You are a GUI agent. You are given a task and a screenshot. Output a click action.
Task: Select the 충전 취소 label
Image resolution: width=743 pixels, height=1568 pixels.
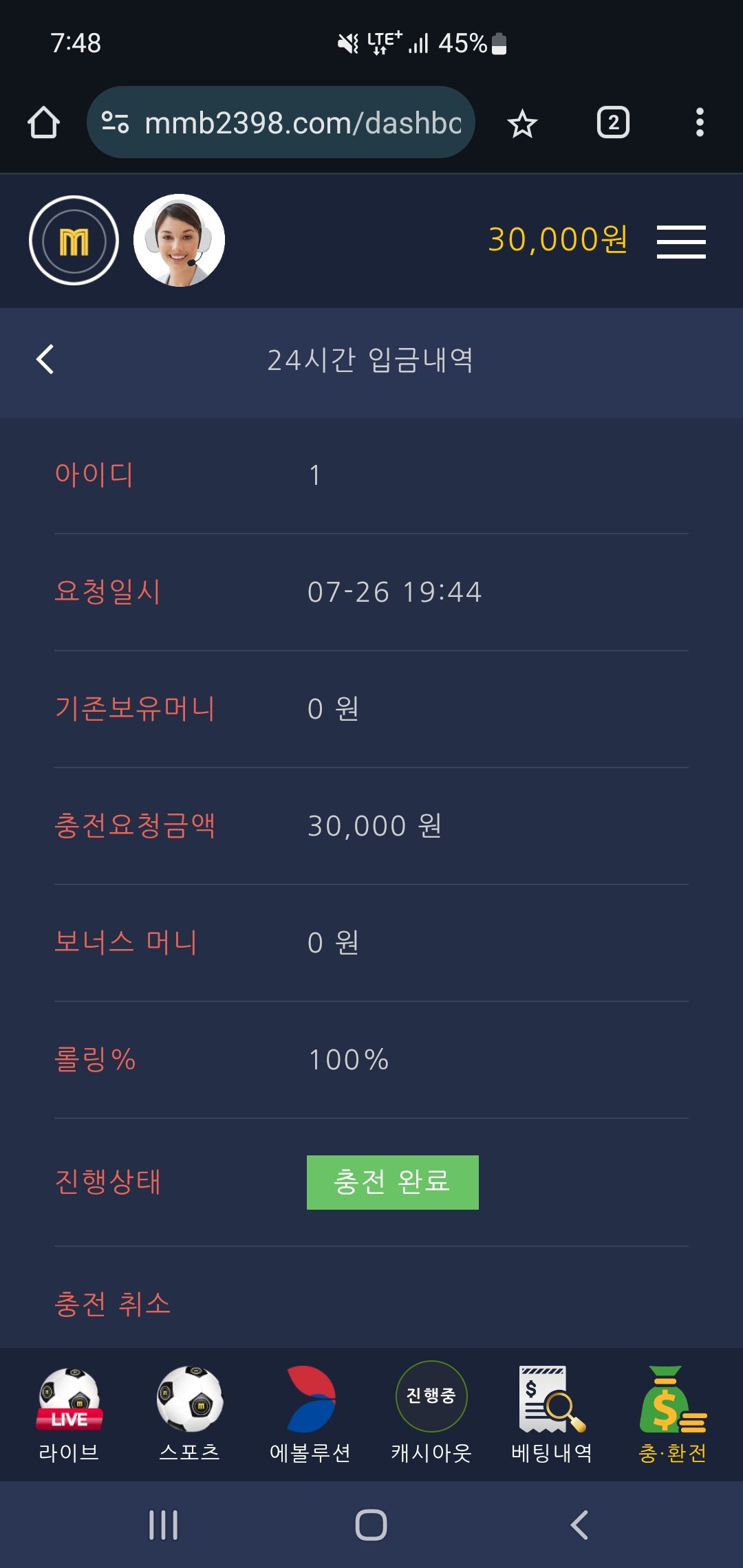[112, 1304]
